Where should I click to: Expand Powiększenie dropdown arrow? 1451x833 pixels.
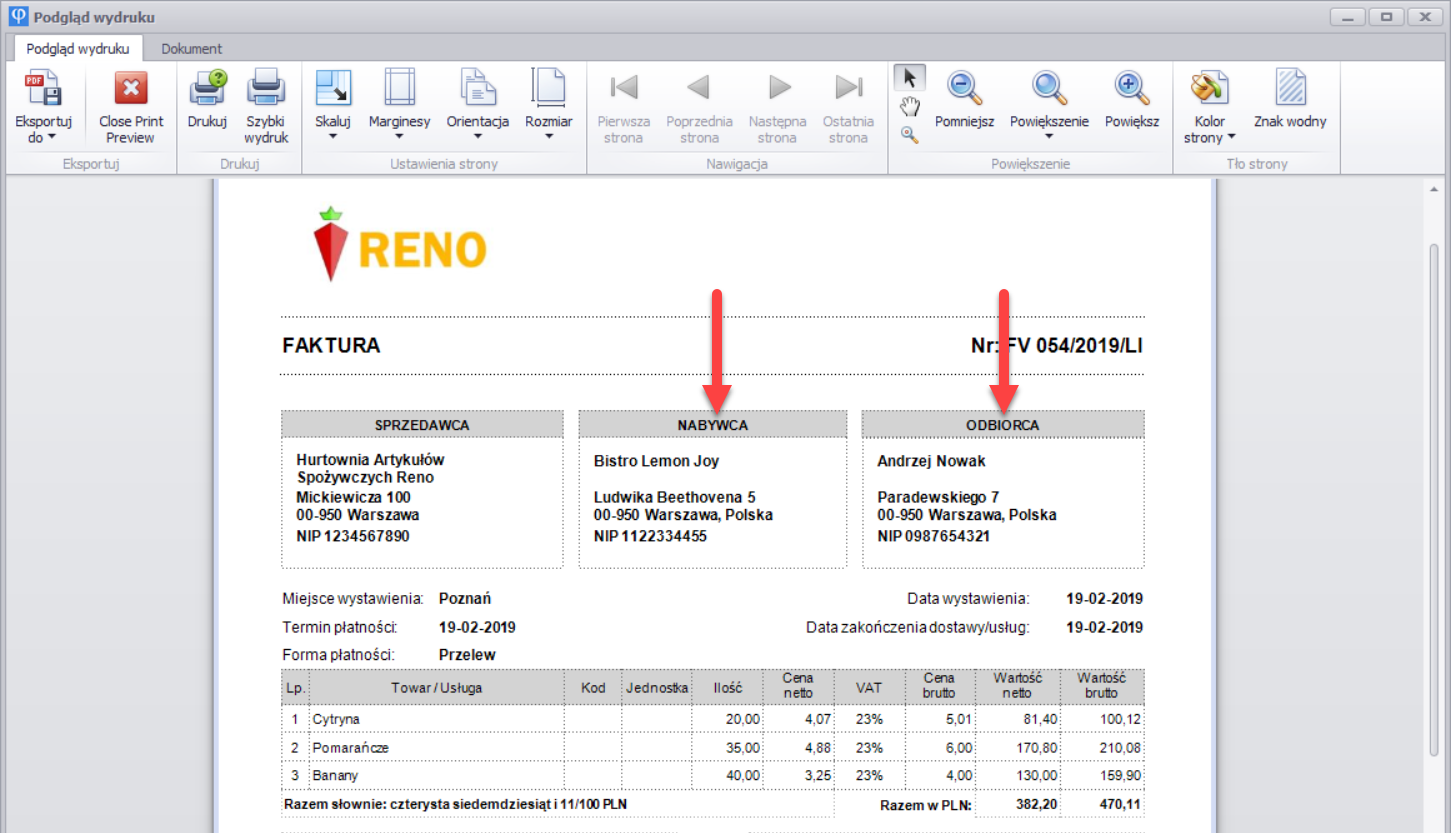(x=1049, y=137)
